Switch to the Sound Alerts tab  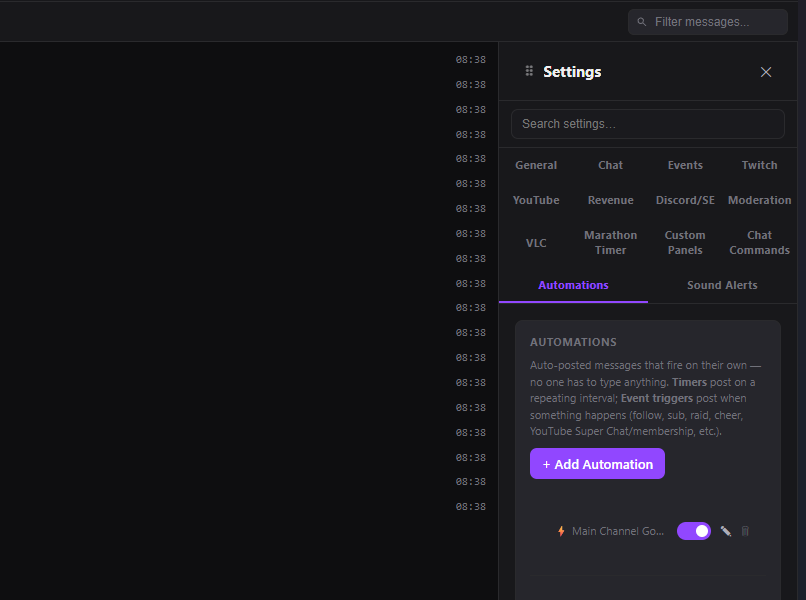pyautogui.click(x=722, y=285)
